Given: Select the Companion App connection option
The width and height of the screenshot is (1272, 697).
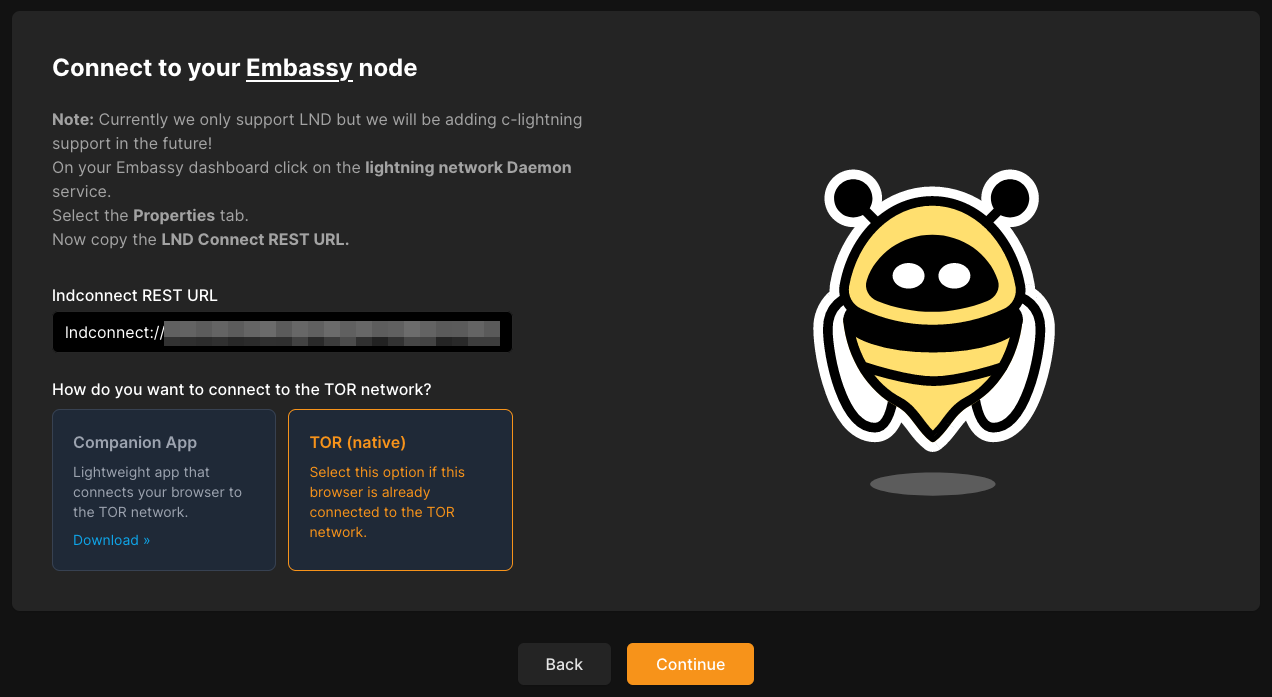Looking at the screenshot, I should coord(164,489).
